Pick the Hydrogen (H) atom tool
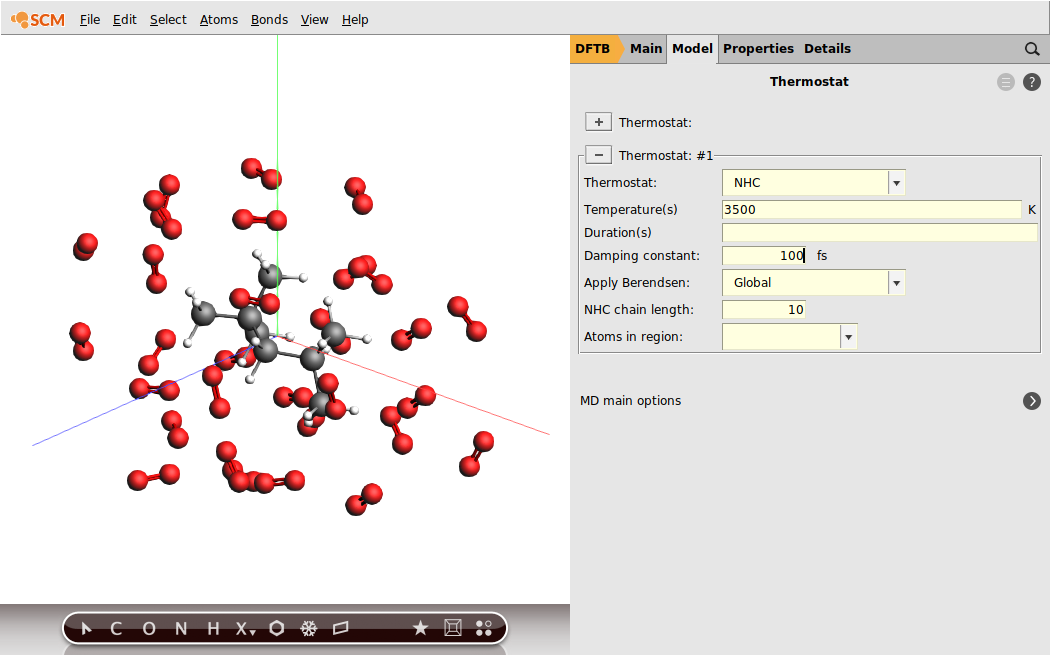This screenshot has width=1050, height=655. (213, 628)
